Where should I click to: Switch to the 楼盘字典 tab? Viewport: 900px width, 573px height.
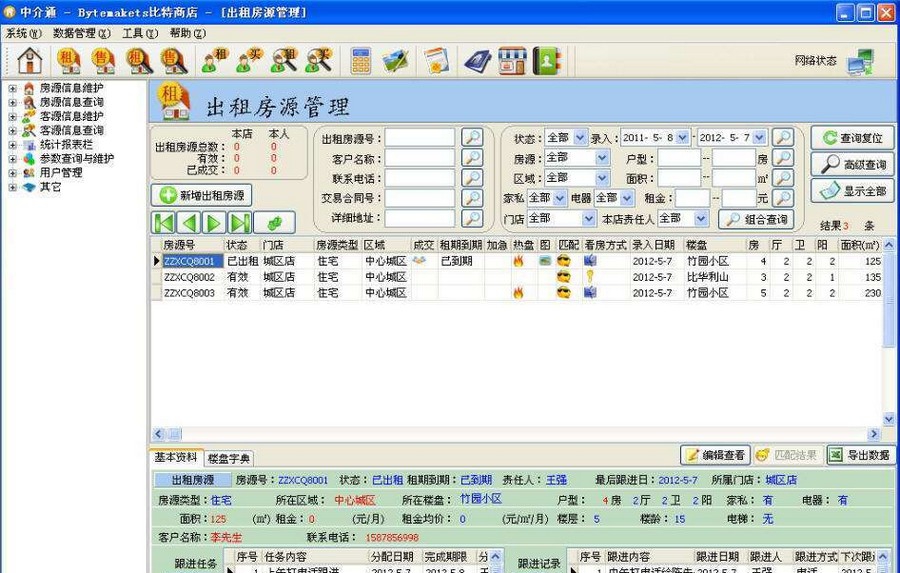229,458
